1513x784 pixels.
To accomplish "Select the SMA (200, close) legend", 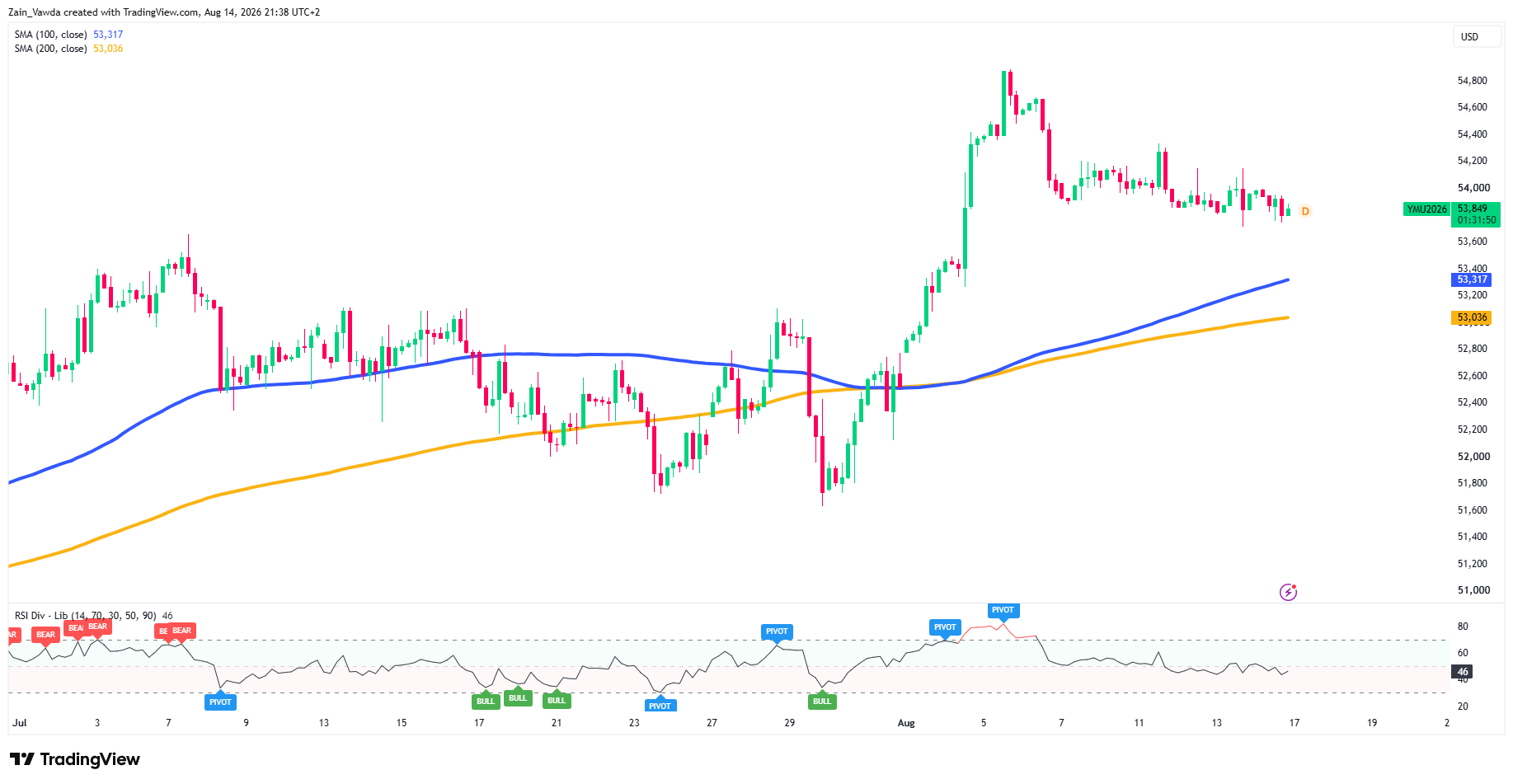I will point(68,49).
